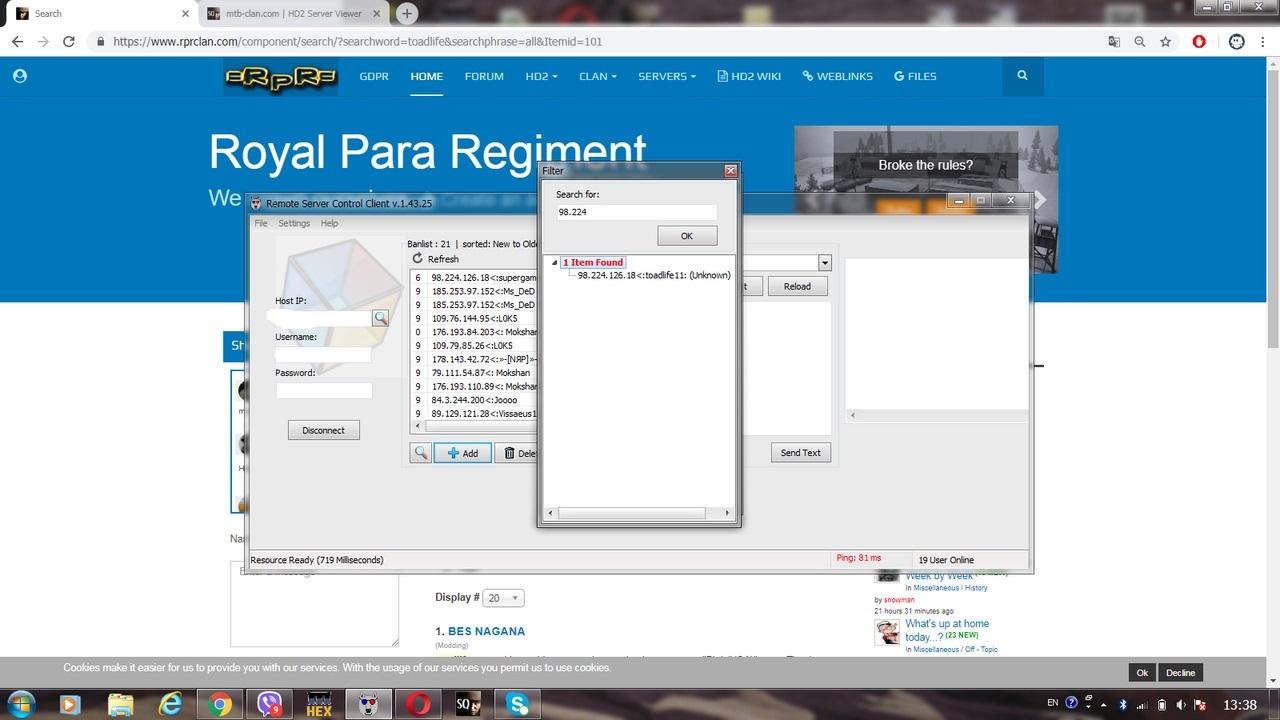Image resolution: width=1280 pixels, height=720 pixels.
Task: Open the Chrome three-dot menu
Action: pos(1265,42)
